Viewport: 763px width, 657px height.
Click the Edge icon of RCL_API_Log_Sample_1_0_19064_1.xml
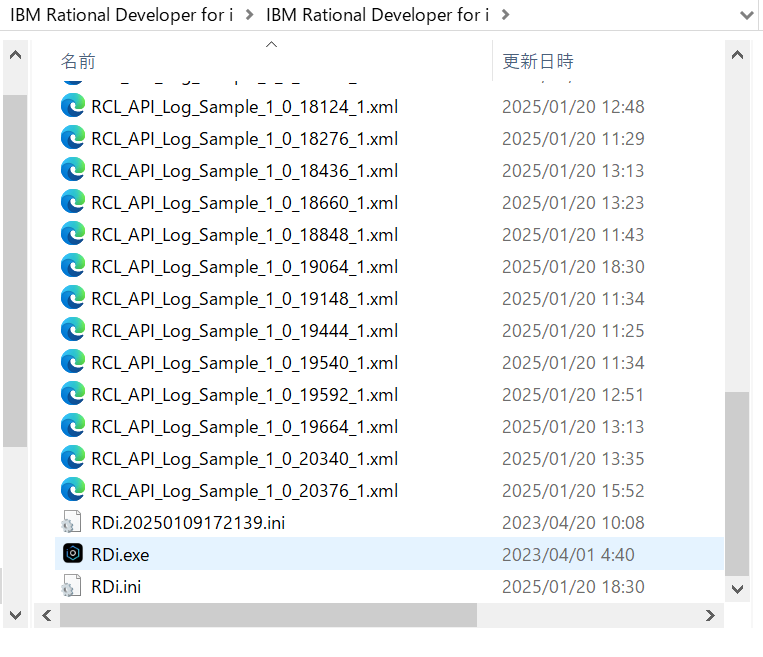coord(73,266)
